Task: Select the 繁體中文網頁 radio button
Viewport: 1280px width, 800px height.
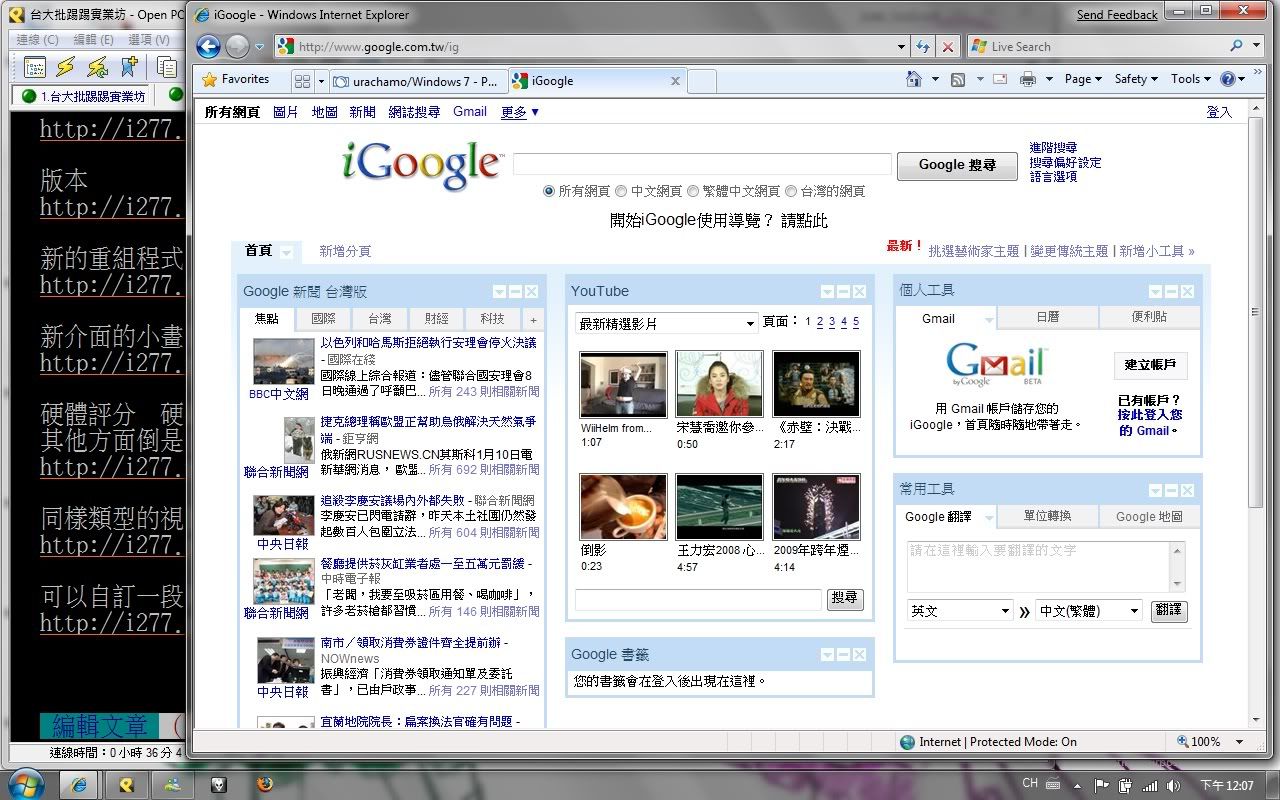Action: point(693,191)
